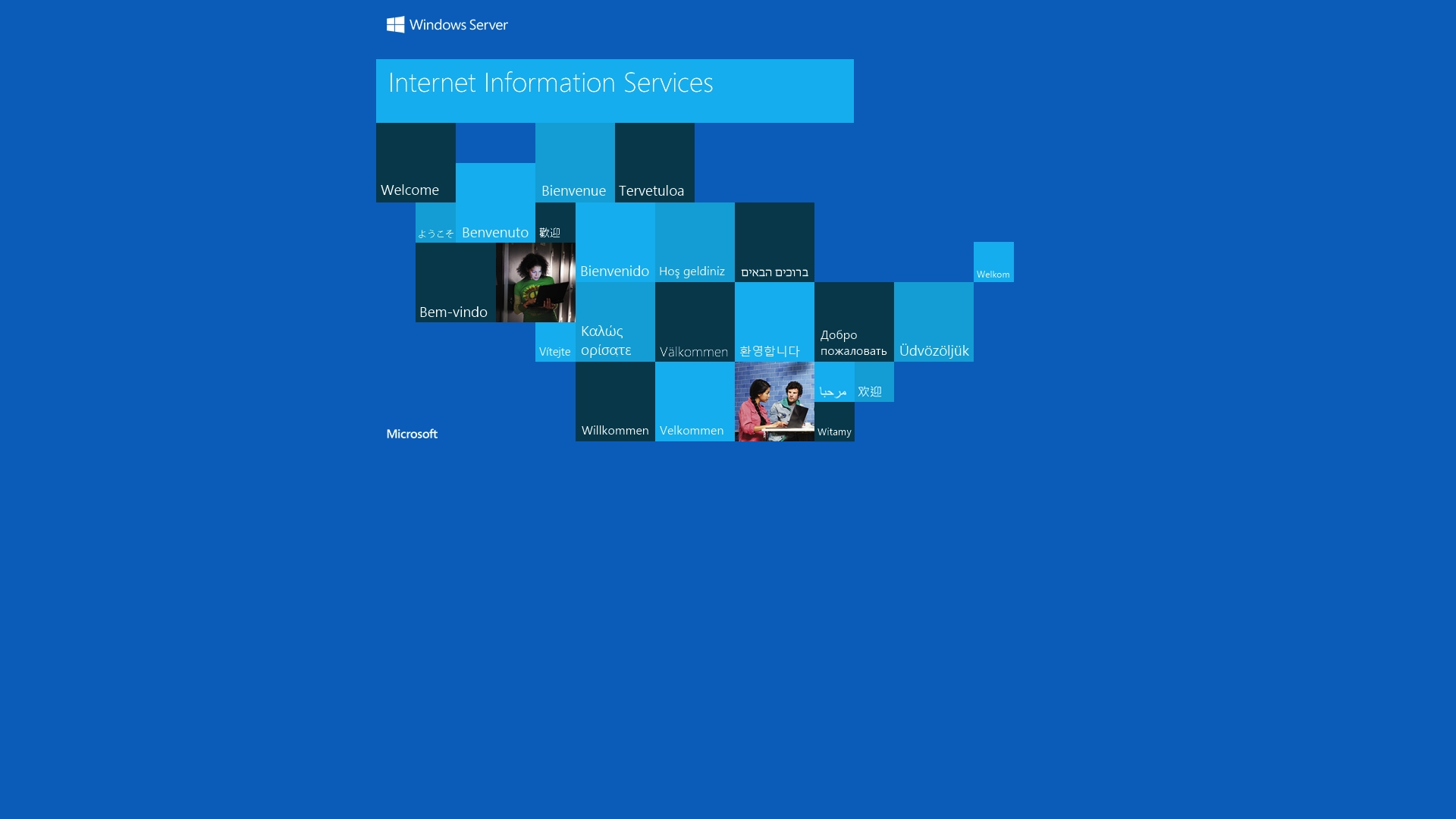This screenshot has height=819, width=1456.
Task: Click the Добро пожаловать tile
Action: pyautogui.click(x=853, y=322)
